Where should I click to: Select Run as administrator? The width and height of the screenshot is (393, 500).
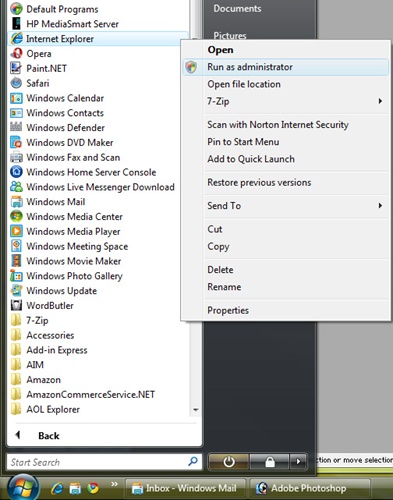coord(286,67)
